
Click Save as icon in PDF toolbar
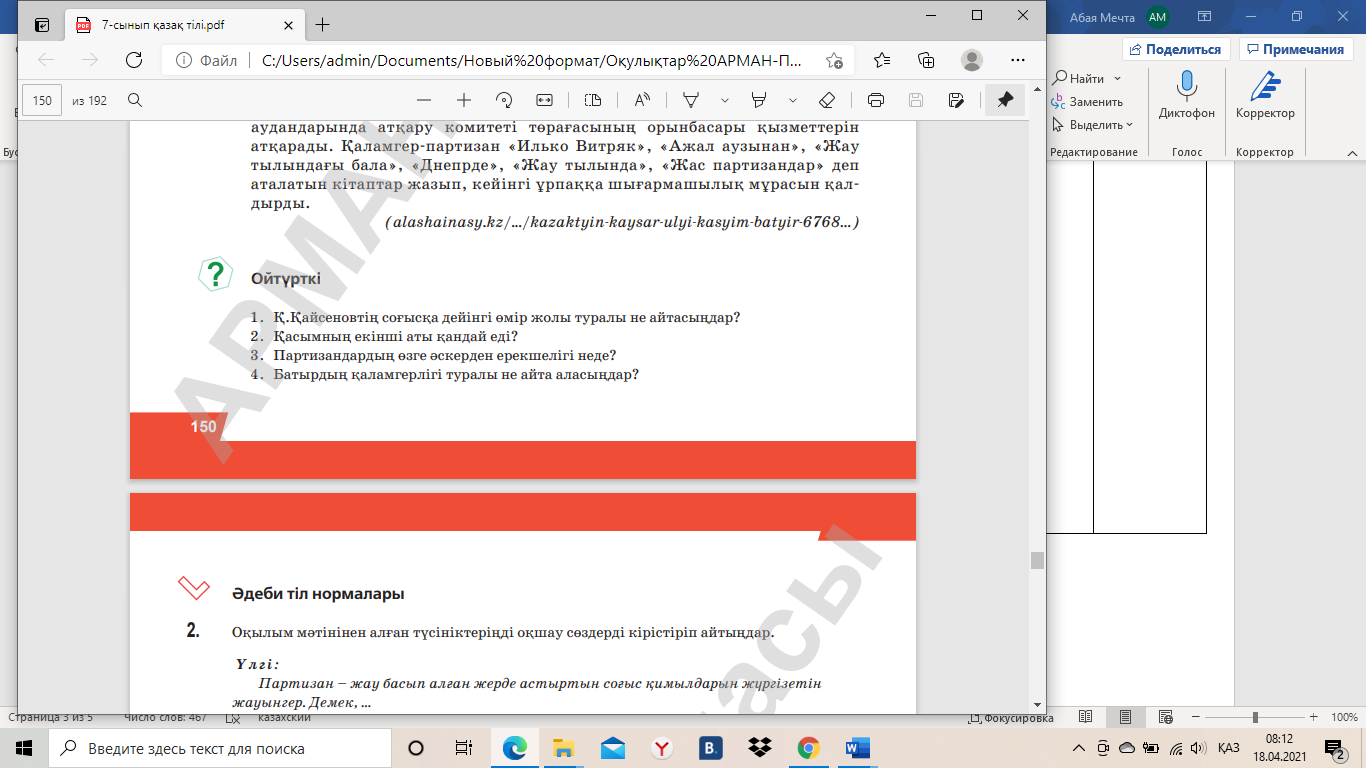[x=956, y=100]
